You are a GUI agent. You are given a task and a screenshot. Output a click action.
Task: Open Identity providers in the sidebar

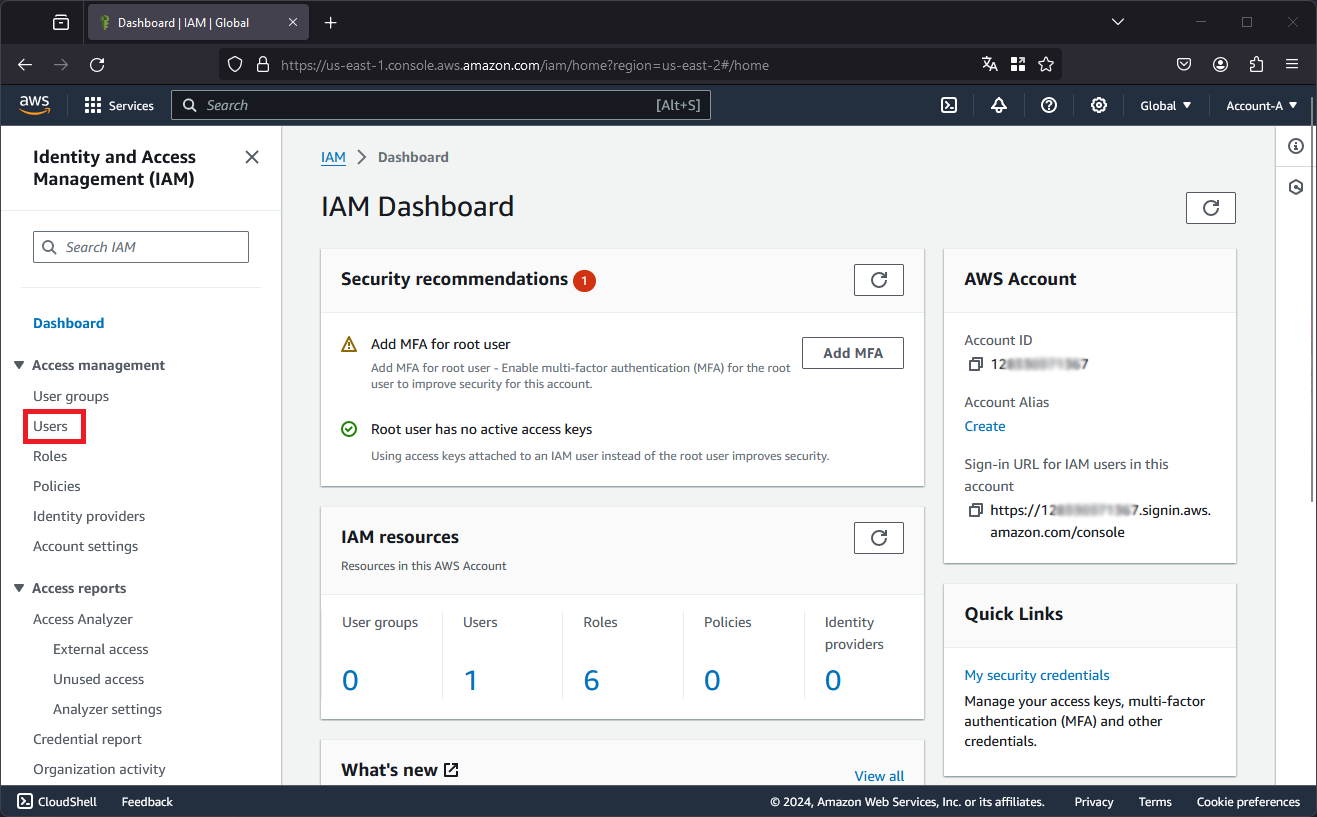(x=89, y=516)
